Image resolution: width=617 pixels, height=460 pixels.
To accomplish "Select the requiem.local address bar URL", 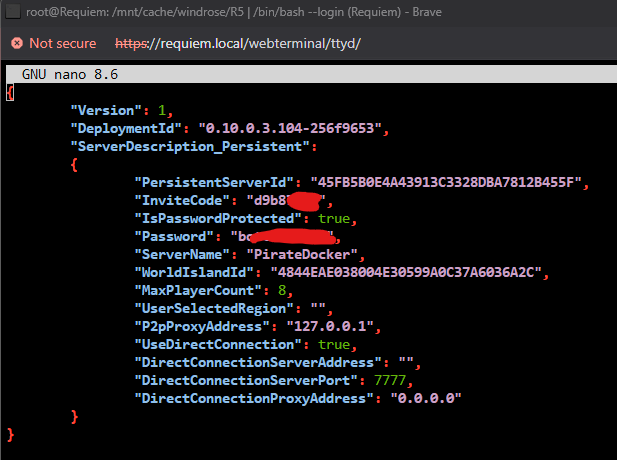I will (238, 43).
